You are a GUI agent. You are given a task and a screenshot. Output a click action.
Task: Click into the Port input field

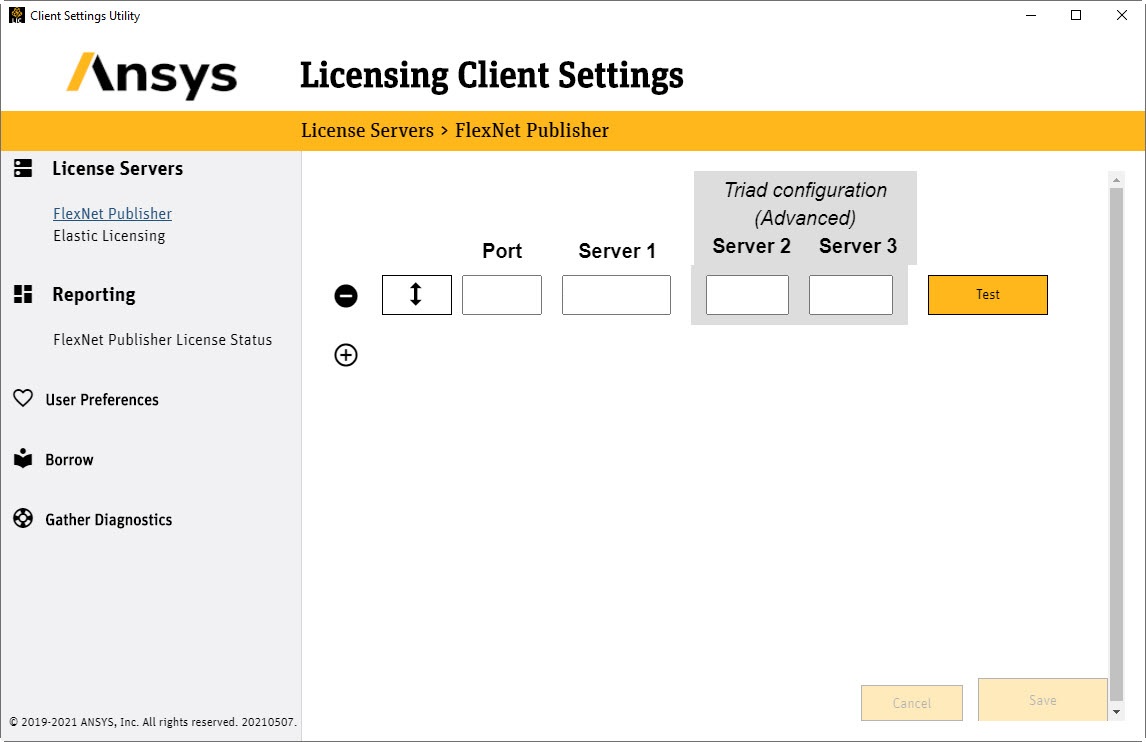pyautogui.click(x=502, y=295)
